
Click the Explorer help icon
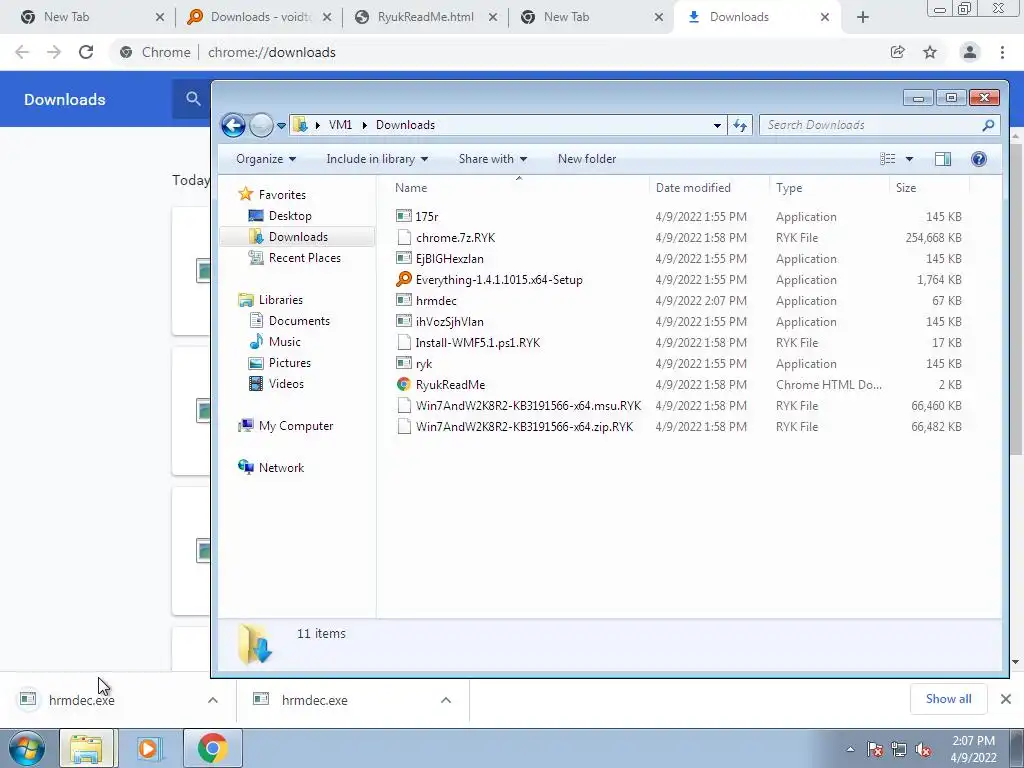tap(978, 159)
